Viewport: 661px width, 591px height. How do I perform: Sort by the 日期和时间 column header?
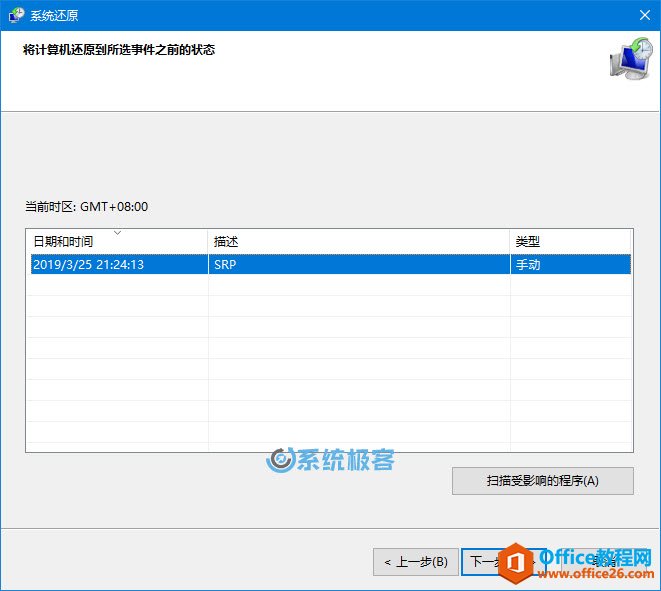click(x=117, y=242)
